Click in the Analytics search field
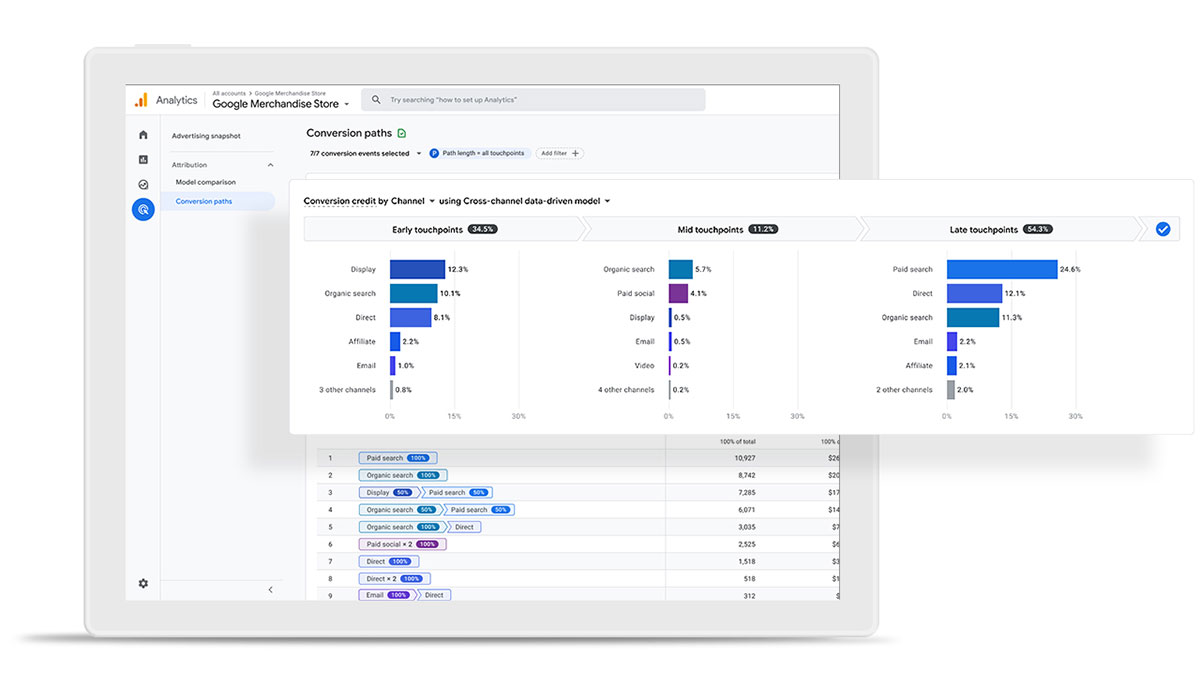 click(533, 100)
